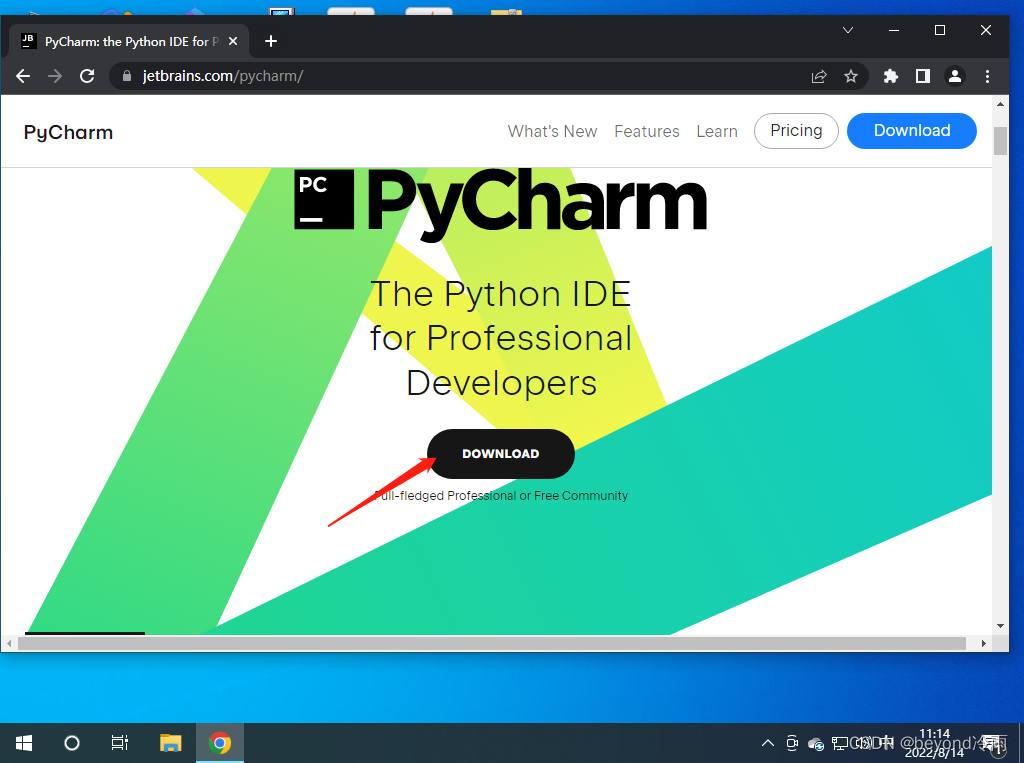Close the PyCharm browser tab
Screen dimensions: 1024x763
tap(233, 41)
